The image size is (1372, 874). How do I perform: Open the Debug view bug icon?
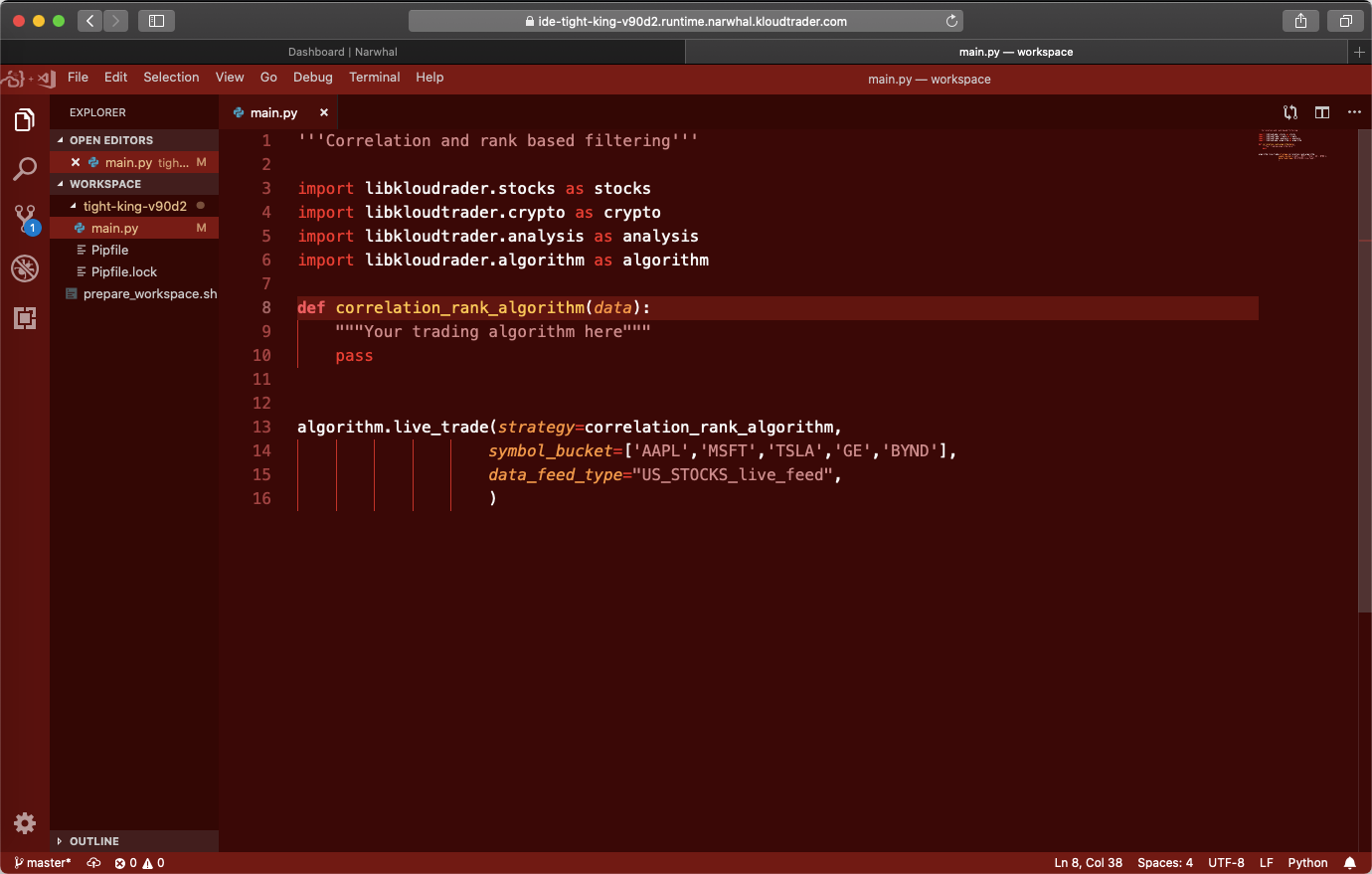(25, 268)
